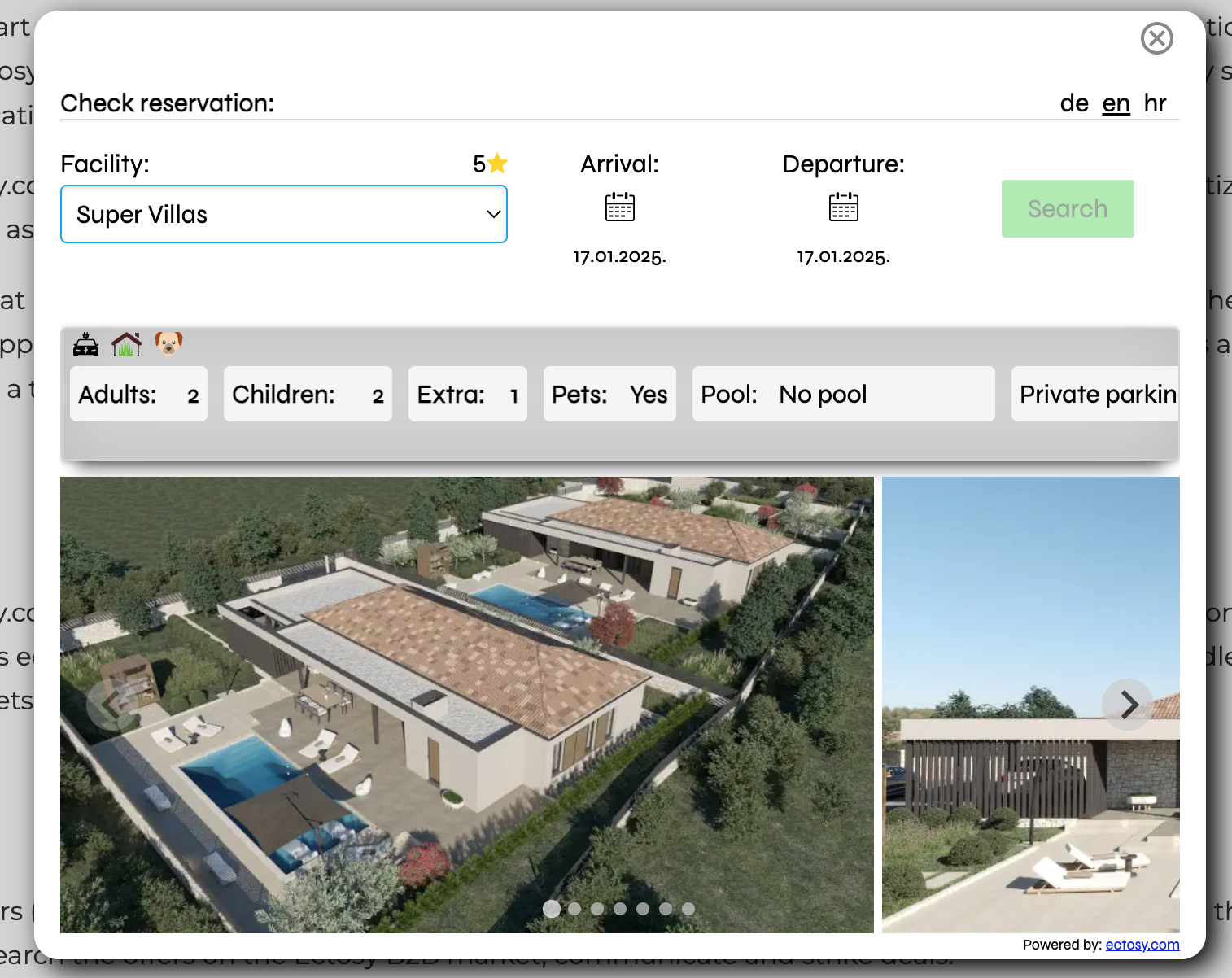
Task: Open the Super Villas facility dropdown
Action: (x=284, y=214)
